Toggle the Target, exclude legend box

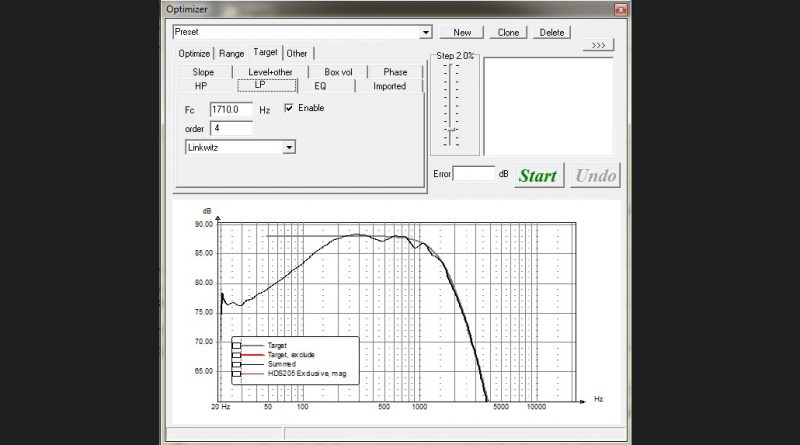coord(237,355)
